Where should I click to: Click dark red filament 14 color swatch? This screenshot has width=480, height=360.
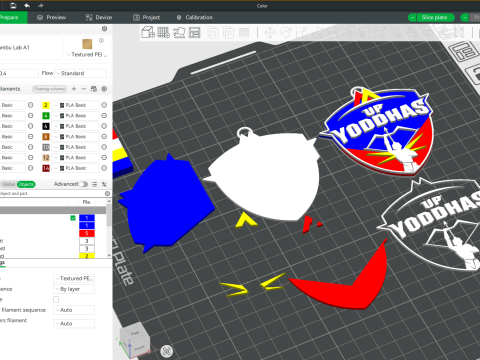46,168
